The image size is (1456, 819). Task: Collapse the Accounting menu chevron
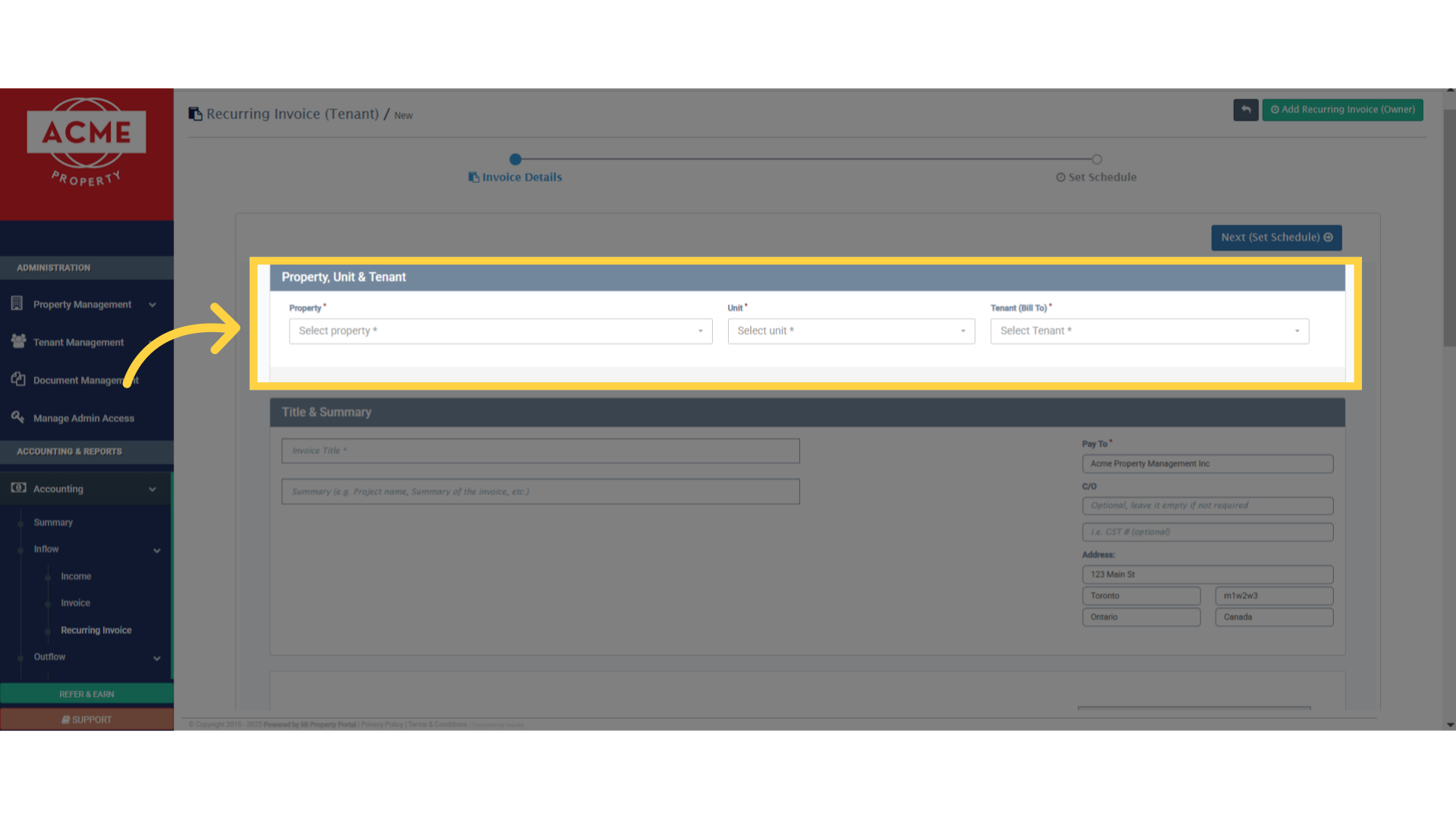[152, 489]
